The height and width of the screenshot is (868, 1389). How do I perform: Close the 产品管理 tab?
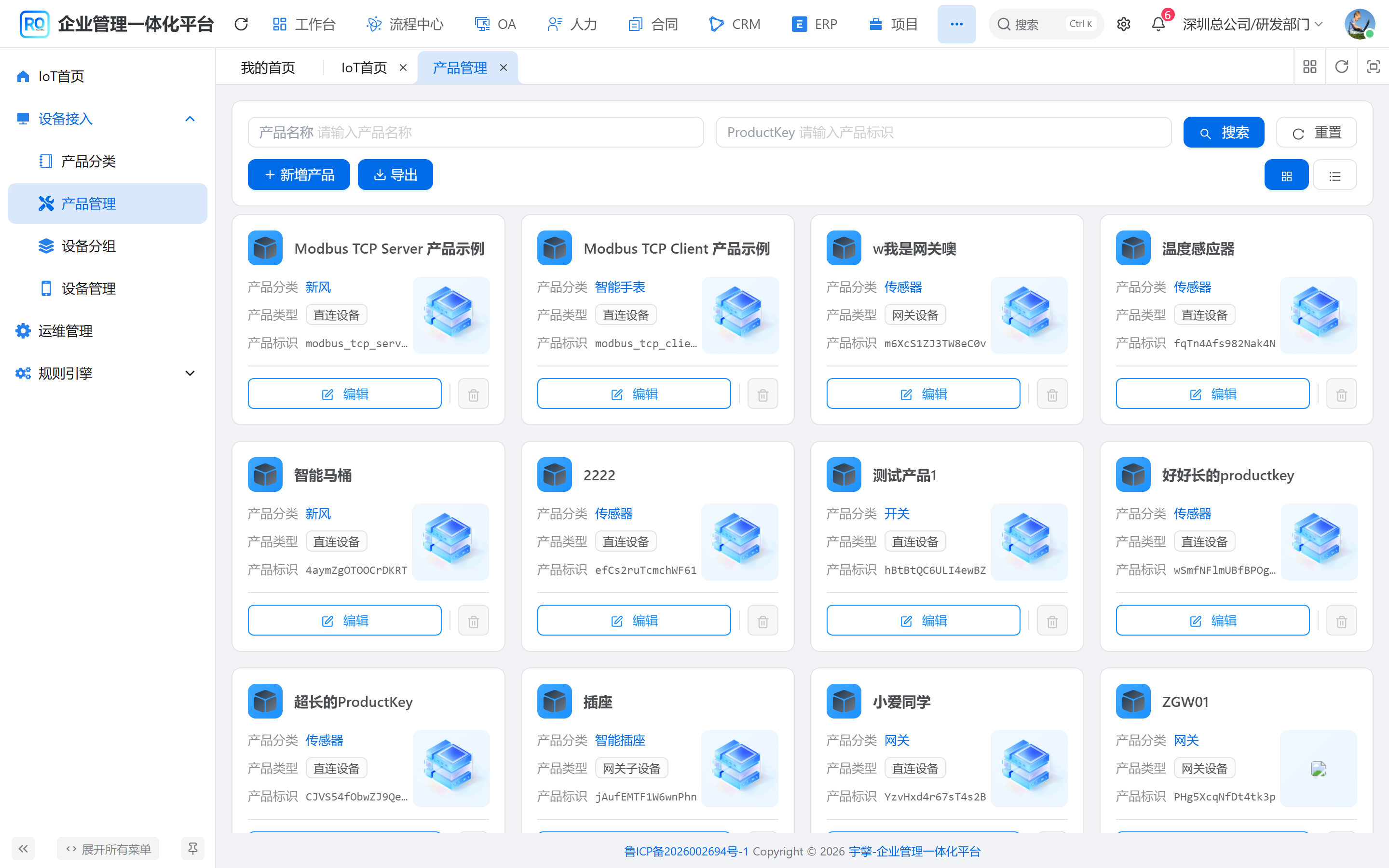(504, 68)
